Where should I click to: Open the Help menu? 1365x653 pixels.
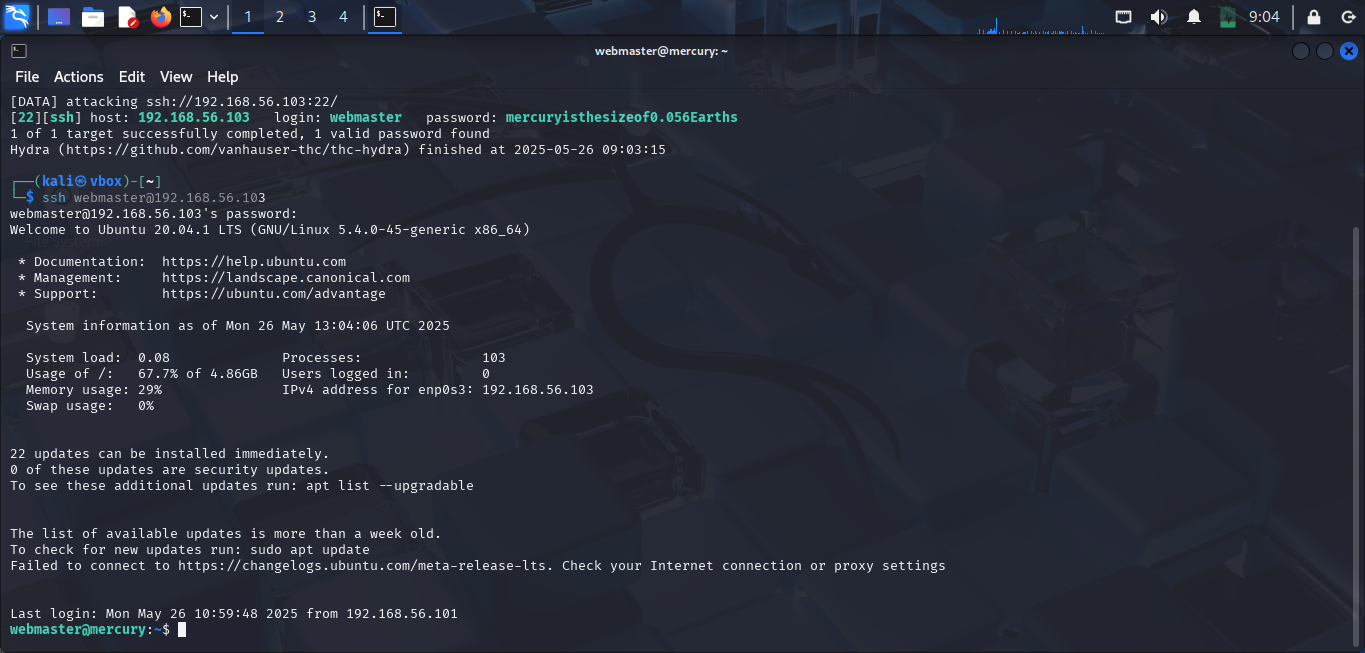tap(222, 77)
